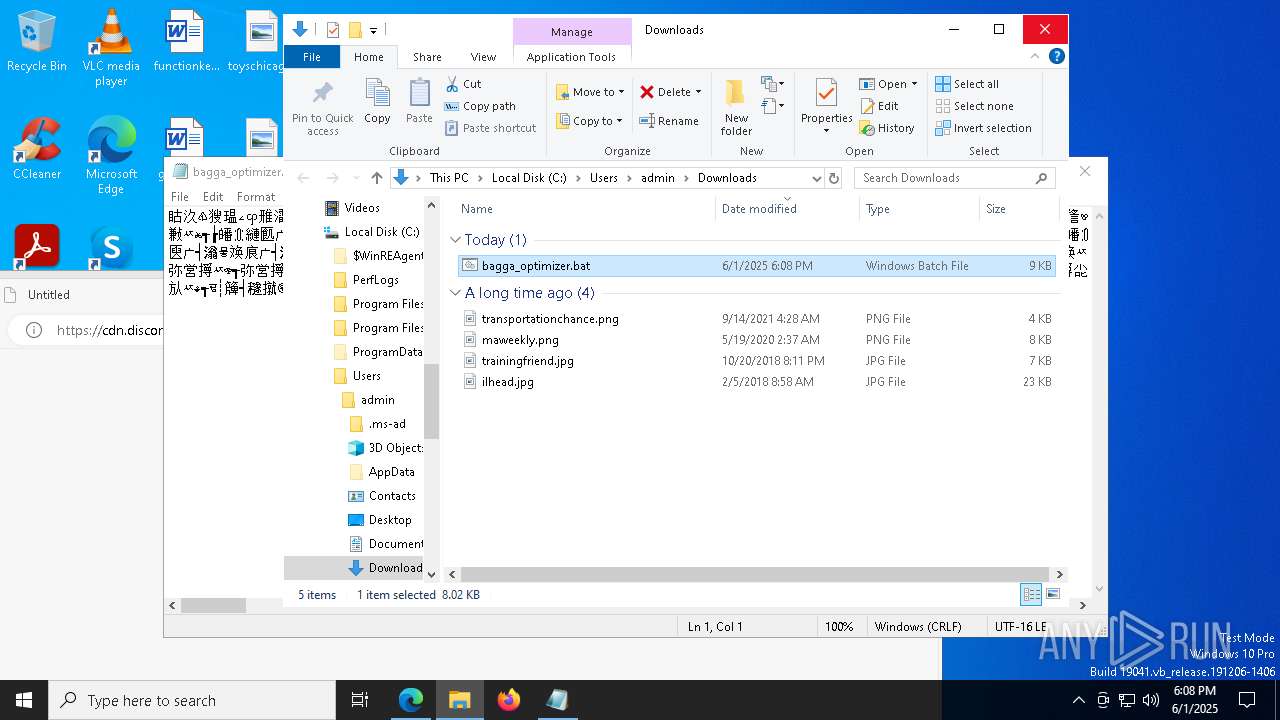Image resolution: width=1280 pixels, height=720 pixels.
Task: Collapse 'A long time ago (4)' group
Action: pyautogui.click(x=455, y=293)
